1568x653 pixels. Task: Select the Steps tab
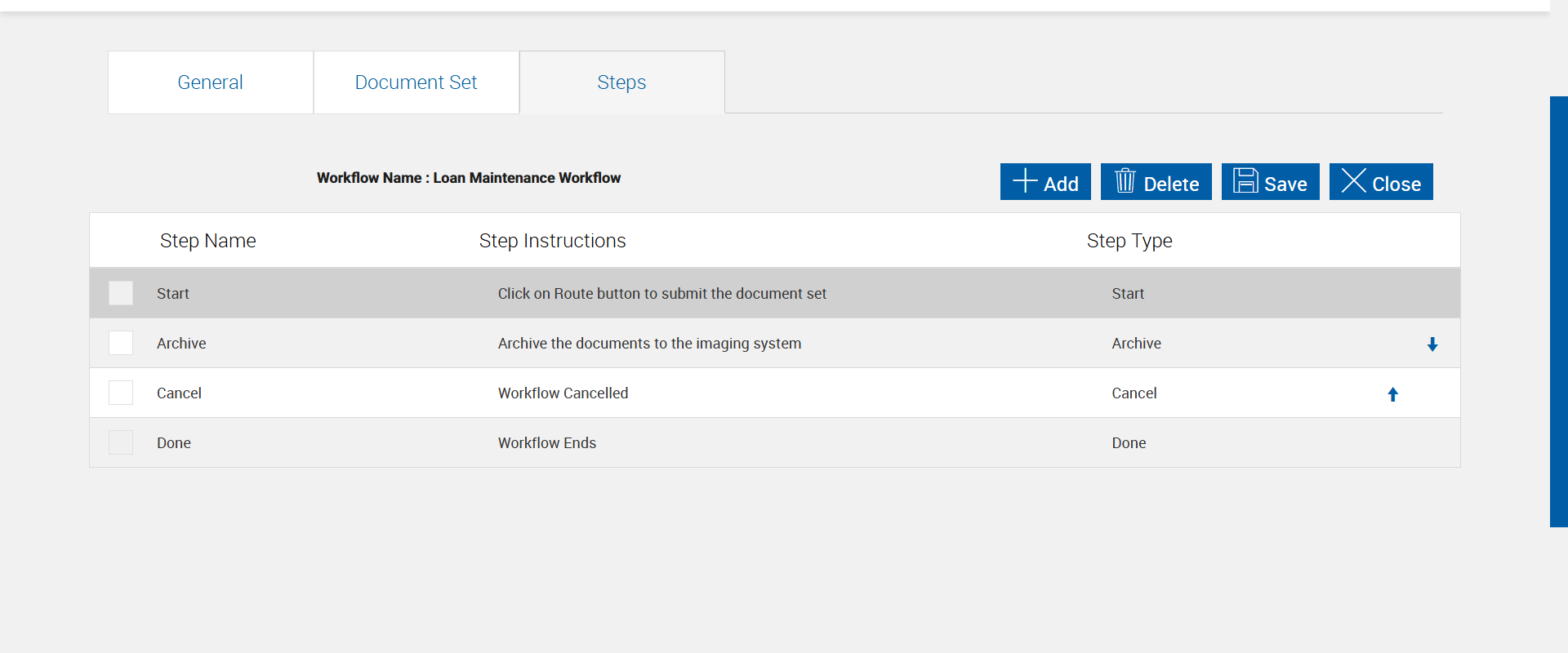[x=621, y=82]
